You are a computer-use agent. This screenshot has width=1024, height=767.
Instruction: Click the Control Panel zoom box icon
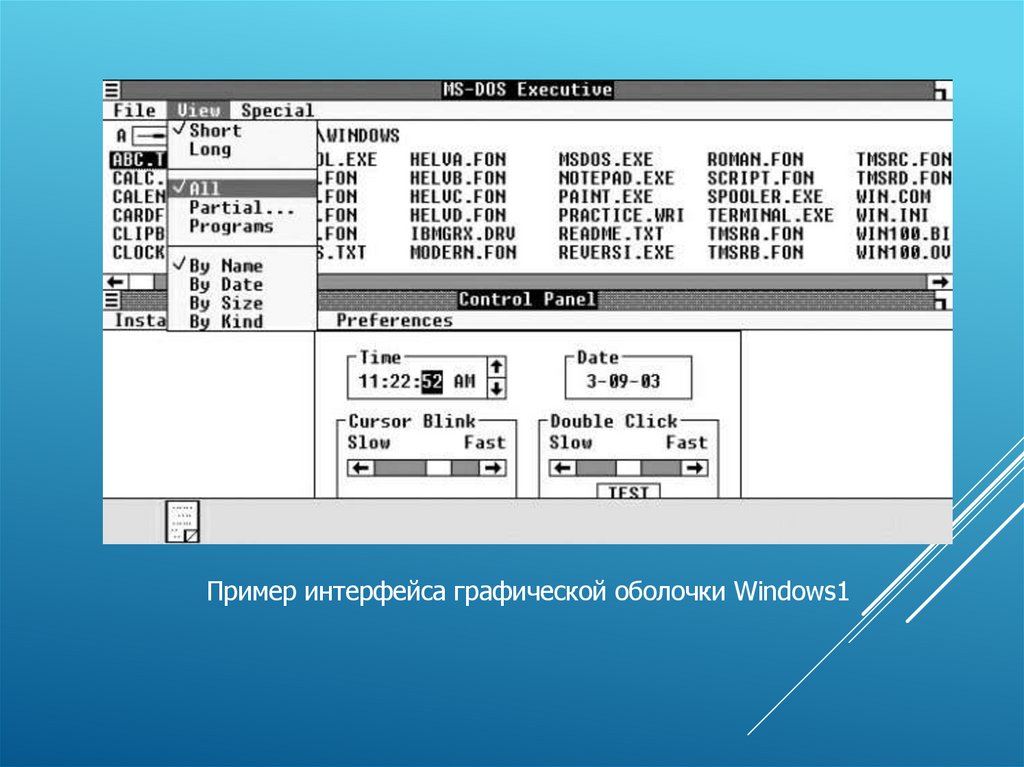click(x=940, y=301)
